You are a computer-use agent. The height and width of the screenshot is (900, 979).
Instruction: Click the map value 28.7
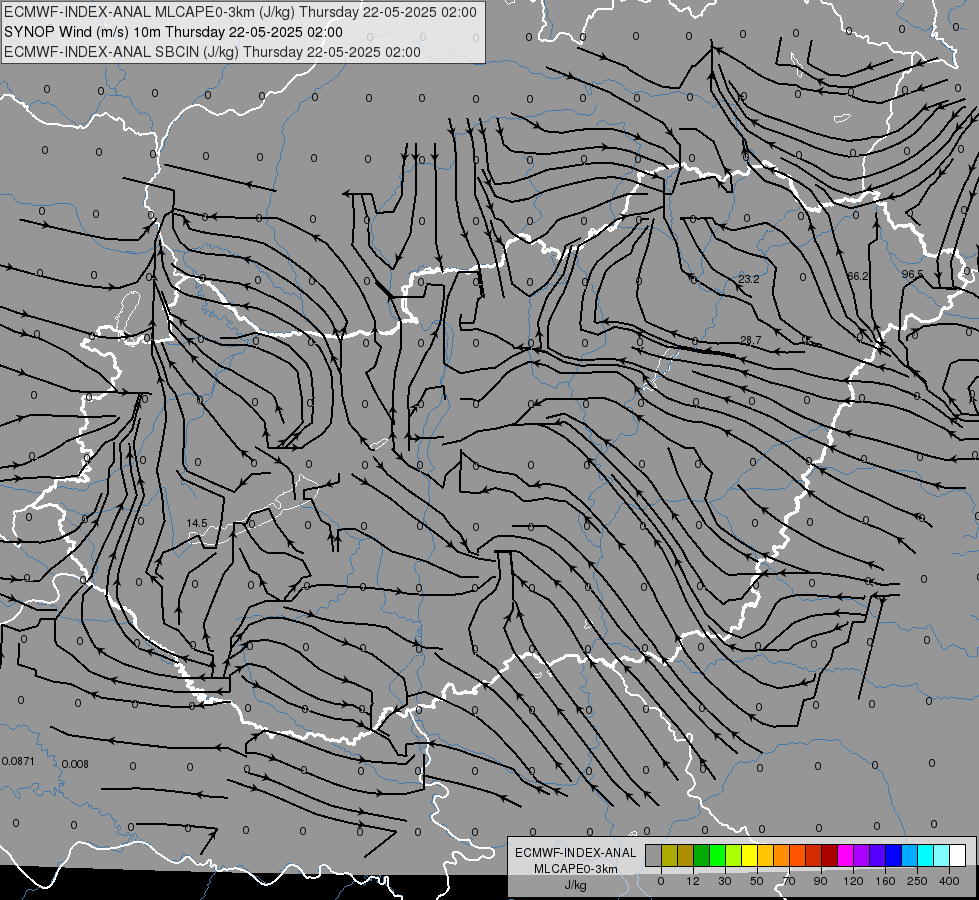tap(750, 340)
